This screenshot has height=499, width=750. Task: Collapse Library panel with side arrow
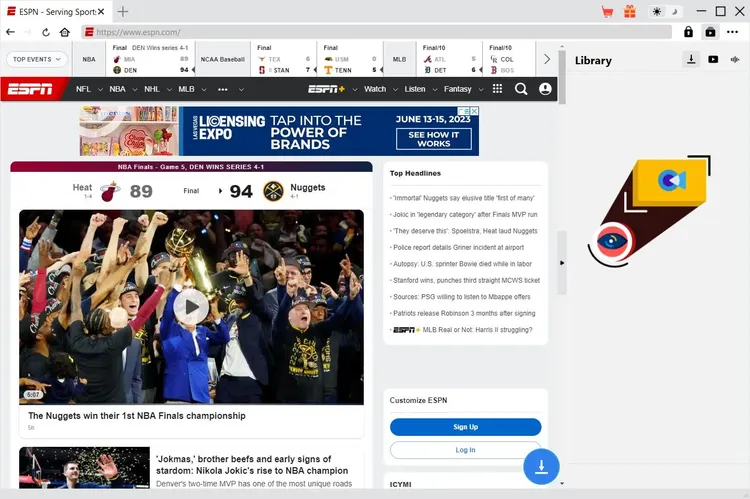point(561,263)
